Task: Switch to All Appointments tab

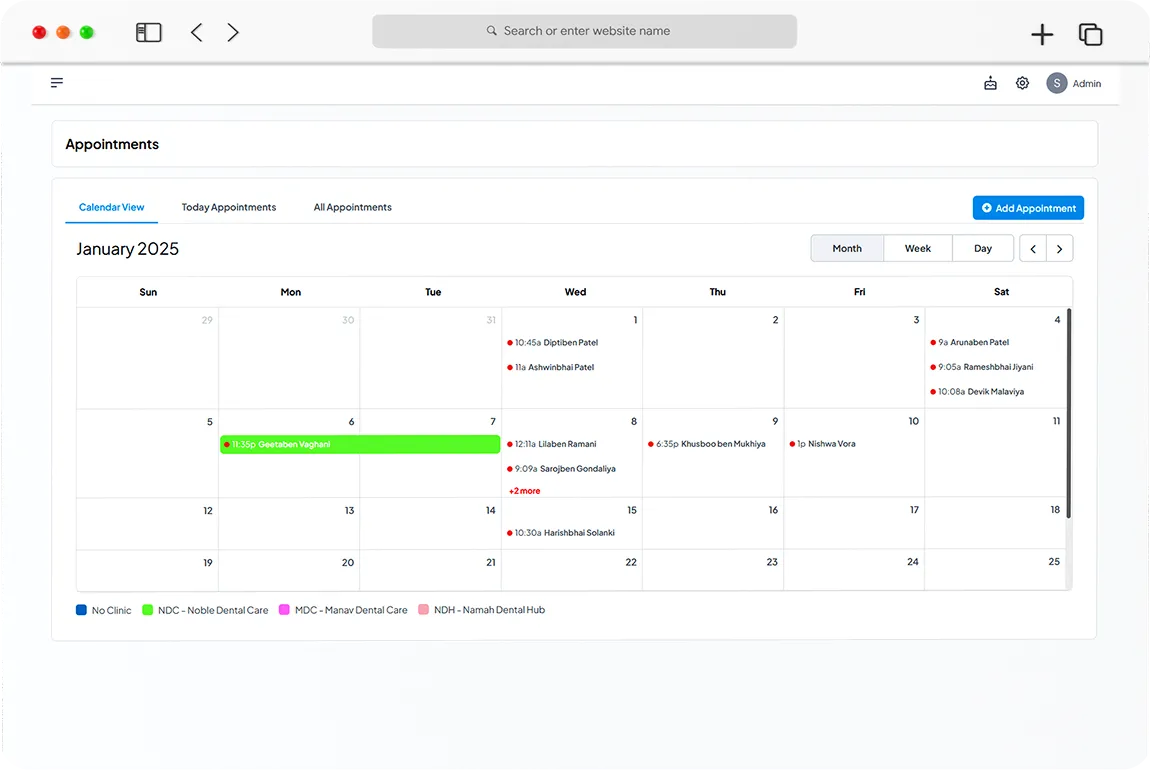Action: click(x=353, y=207)
